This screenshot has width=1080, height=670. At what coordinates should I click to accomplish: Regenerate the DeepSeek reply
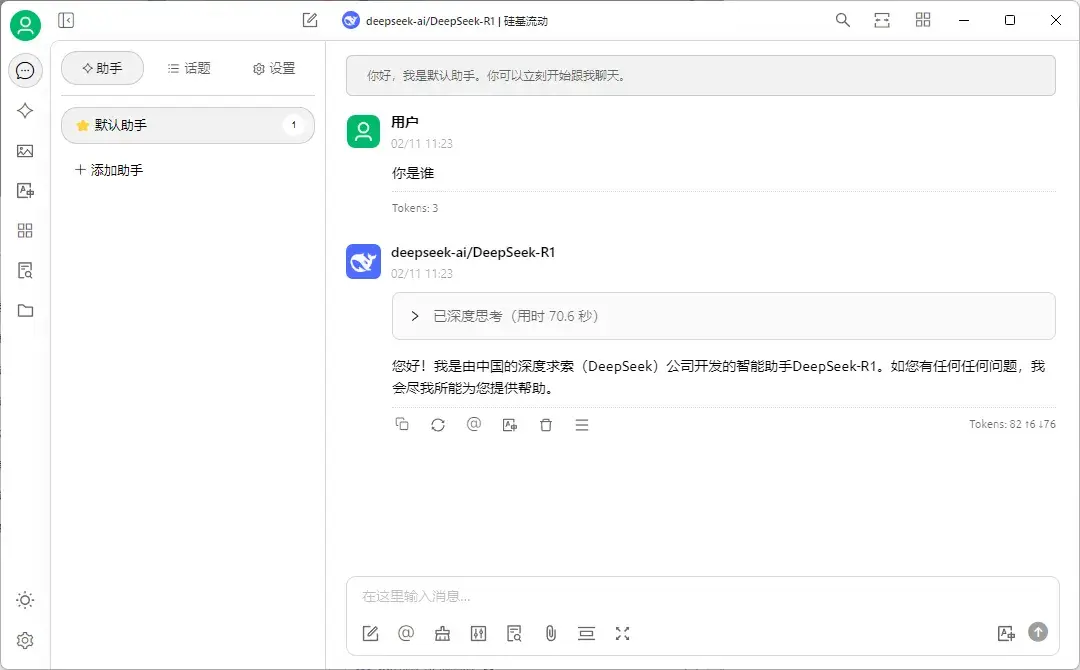point(438,425)
